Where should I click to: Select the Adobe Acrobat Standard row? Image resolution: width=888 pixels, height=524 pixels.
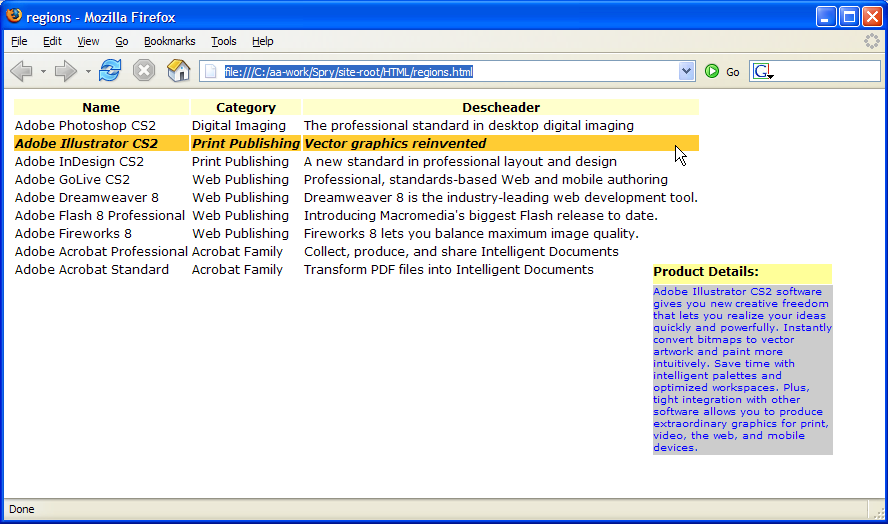356,270
